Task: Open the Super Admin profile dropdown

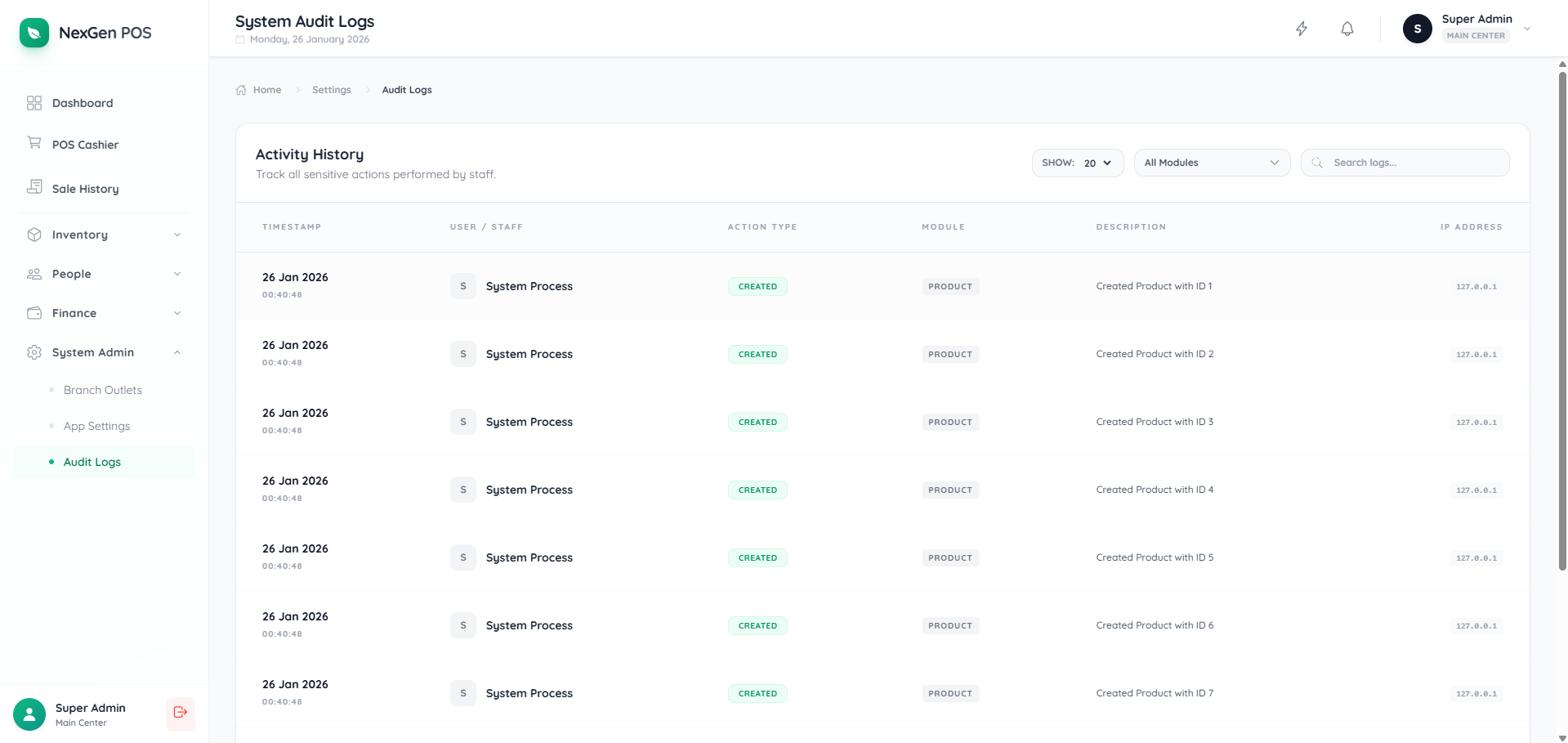Action: (1526, 29)
